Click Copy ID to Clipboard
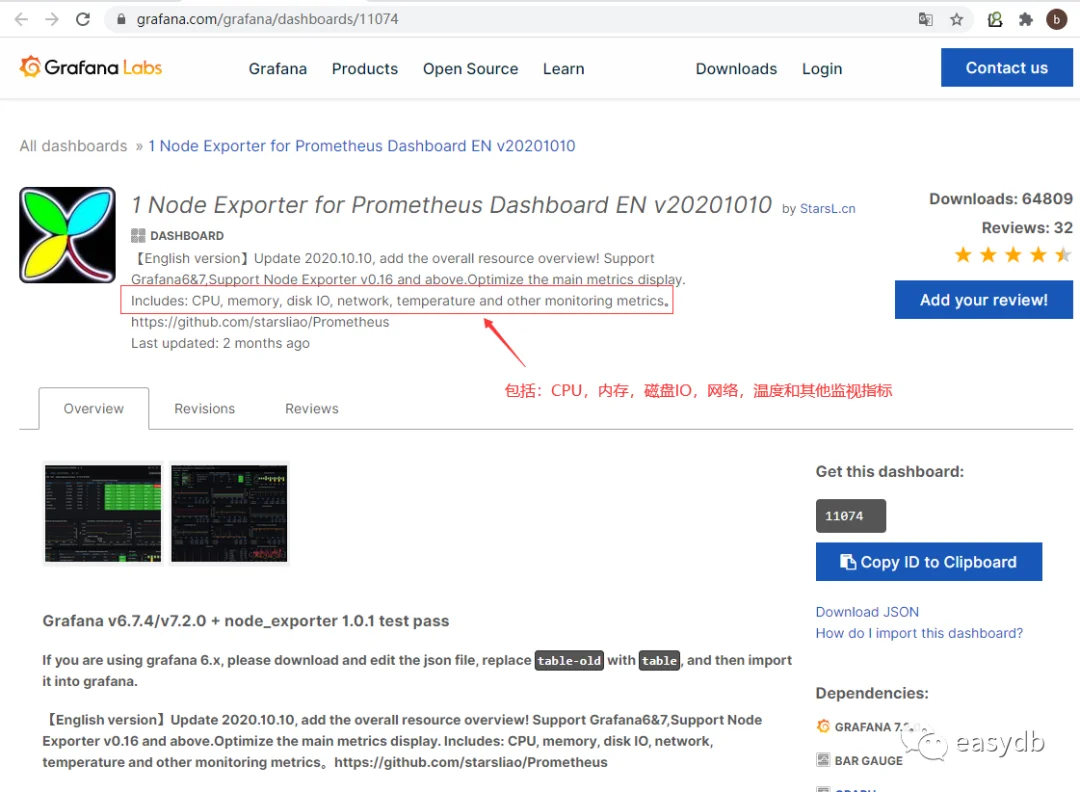This screenshot has height=792, width=1080. (x=928, y=562)
